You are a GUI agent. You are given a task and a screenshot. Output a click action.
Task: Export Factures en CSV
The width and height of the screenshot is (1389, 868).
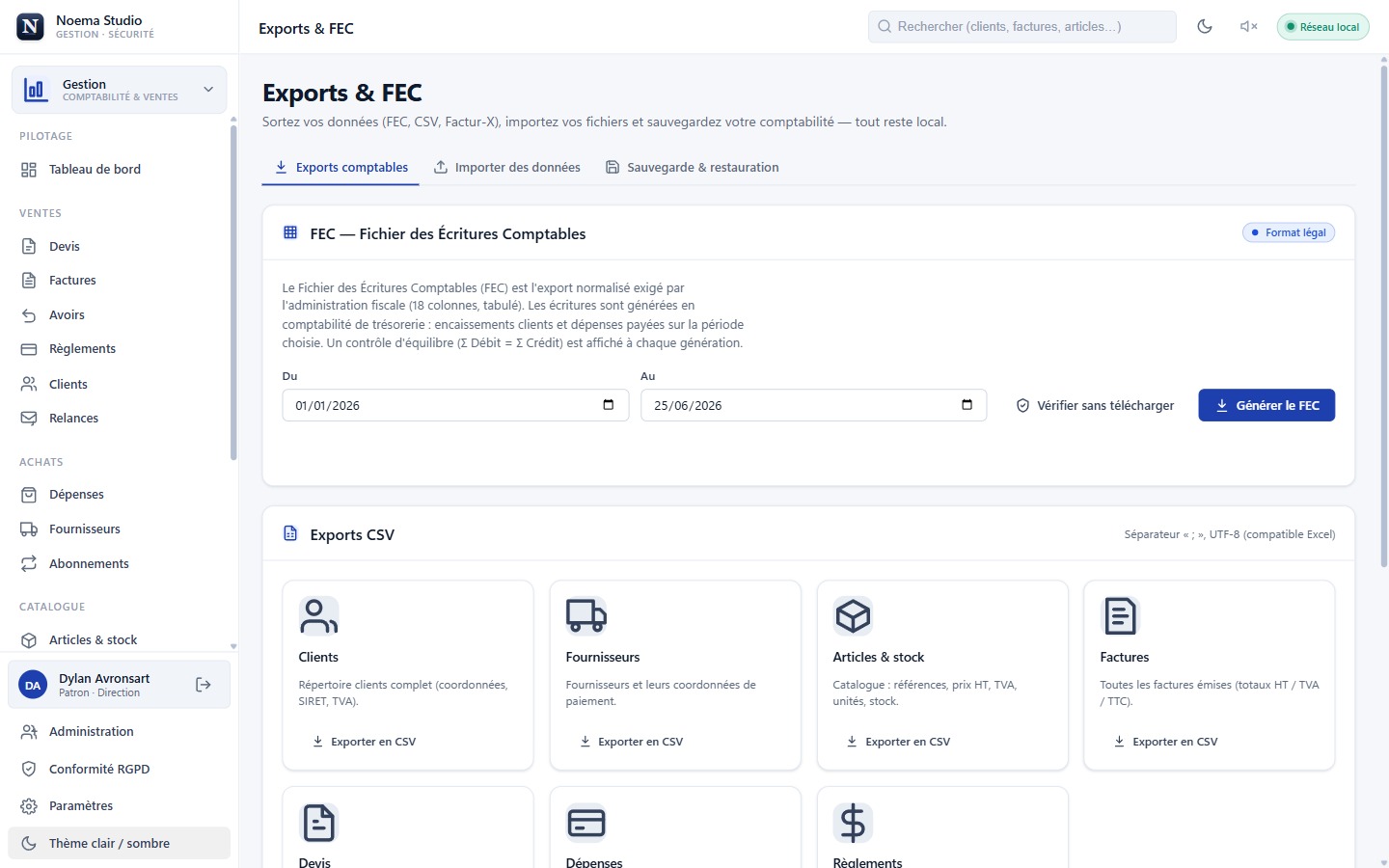coord(1165,742)
